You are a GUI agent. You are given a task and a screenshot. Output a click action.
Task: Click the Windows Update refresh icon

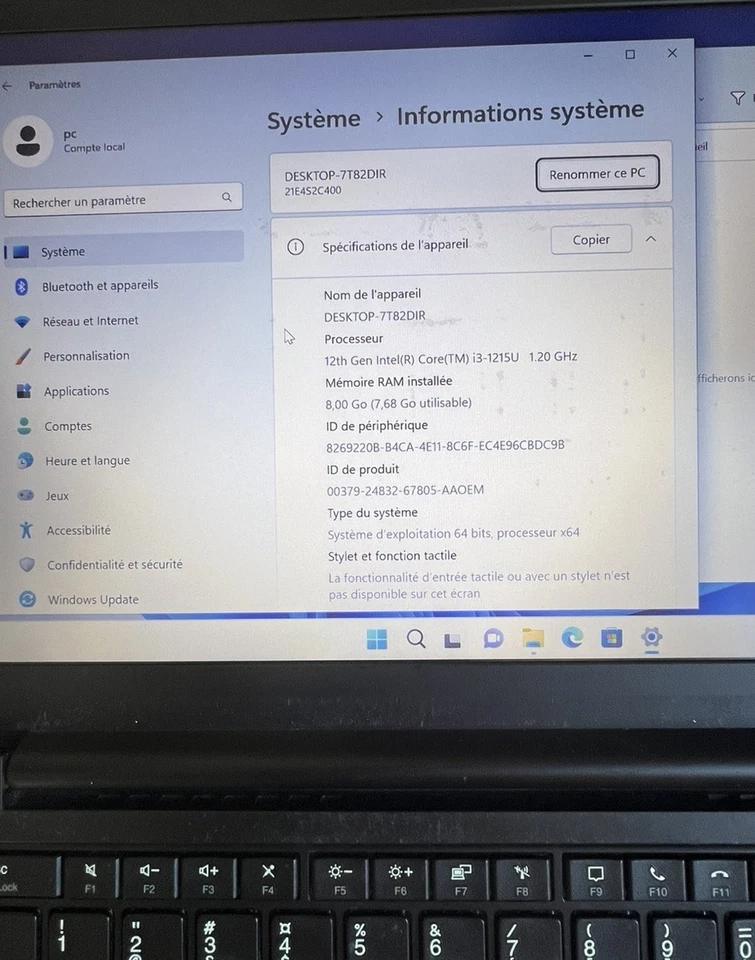pyautogui.click(x=28, y=599)
